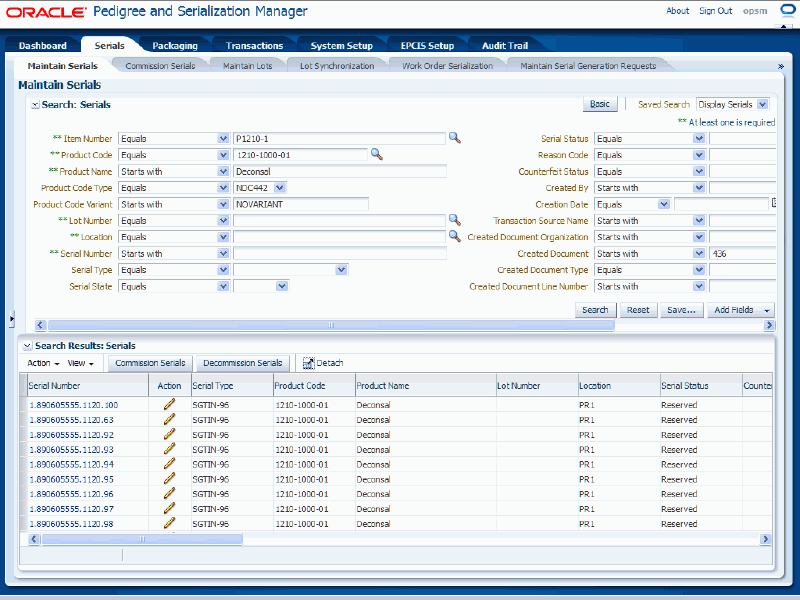800x600 pixels.
Task: Switch to Packaging tab
Action: pyautogui.click(x=175, y=45)
